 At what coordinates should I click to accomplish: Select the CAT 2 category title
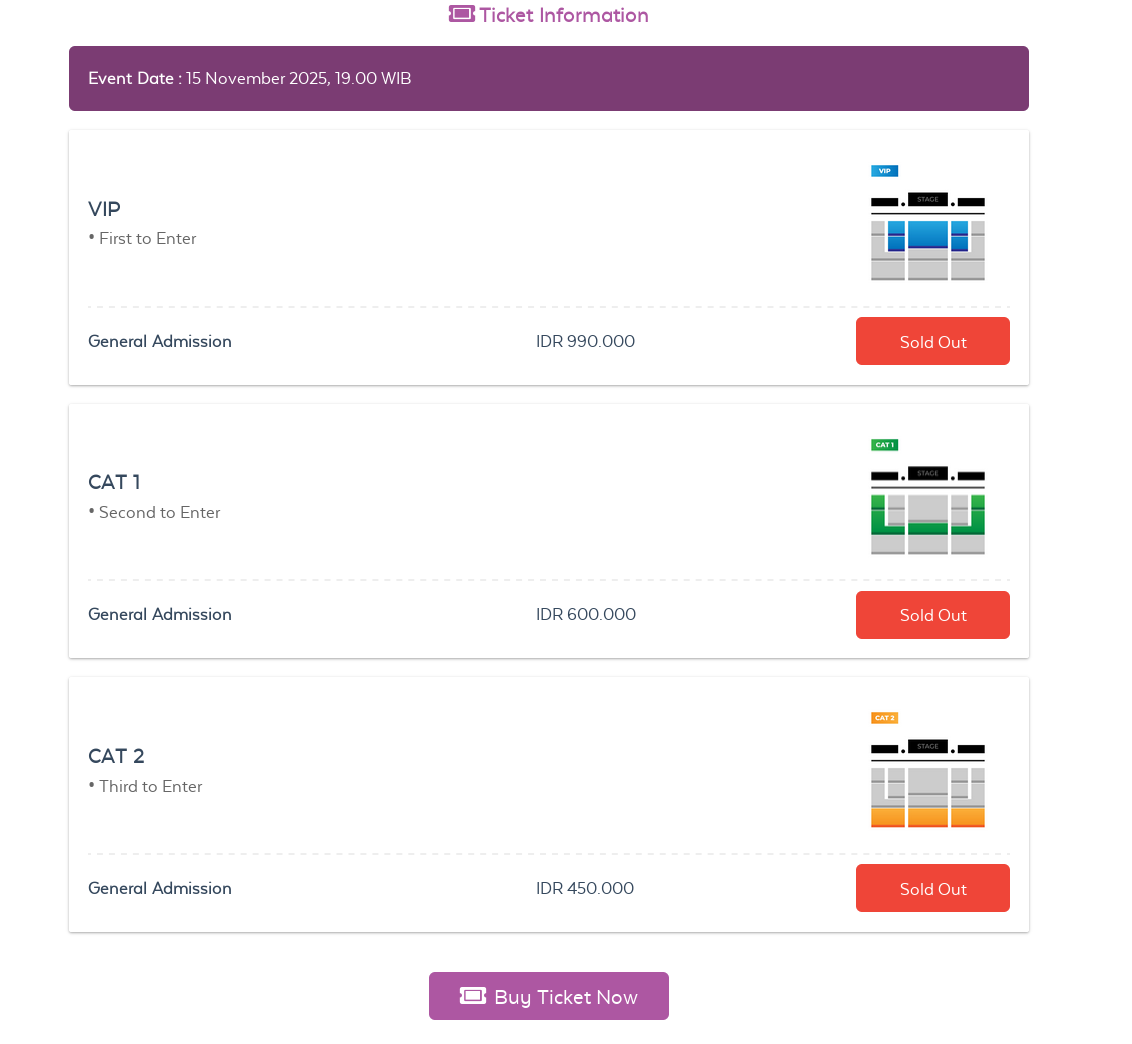click(116, 756)
